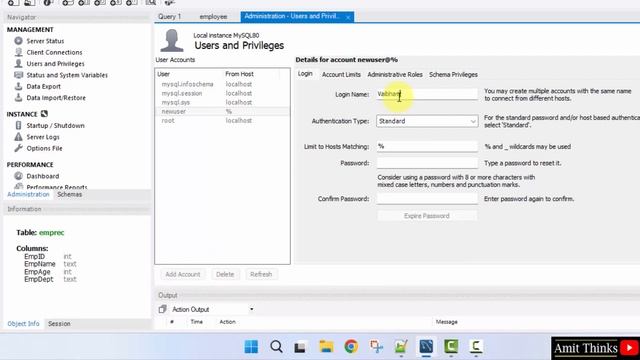This screenshot has height=360, width=640.
Task: Select mysql.sys user row
Action: [x=222, y=102]
